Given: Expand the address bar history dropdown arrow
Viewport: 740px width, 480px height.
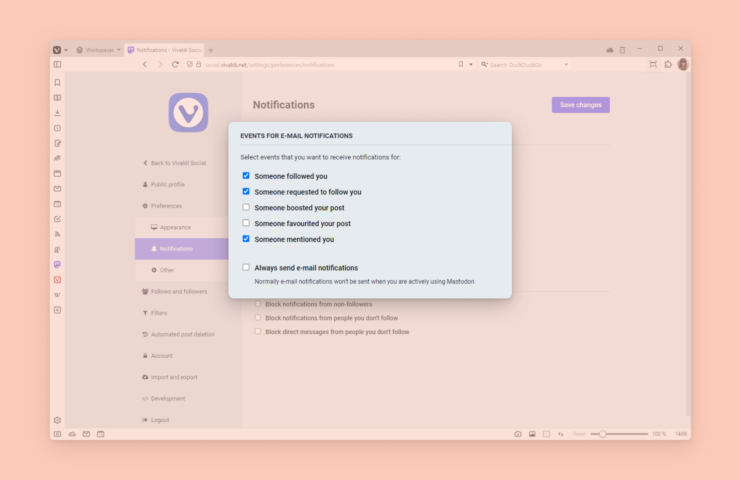Looking at the screenshot, I should click(x=471, y=65).
